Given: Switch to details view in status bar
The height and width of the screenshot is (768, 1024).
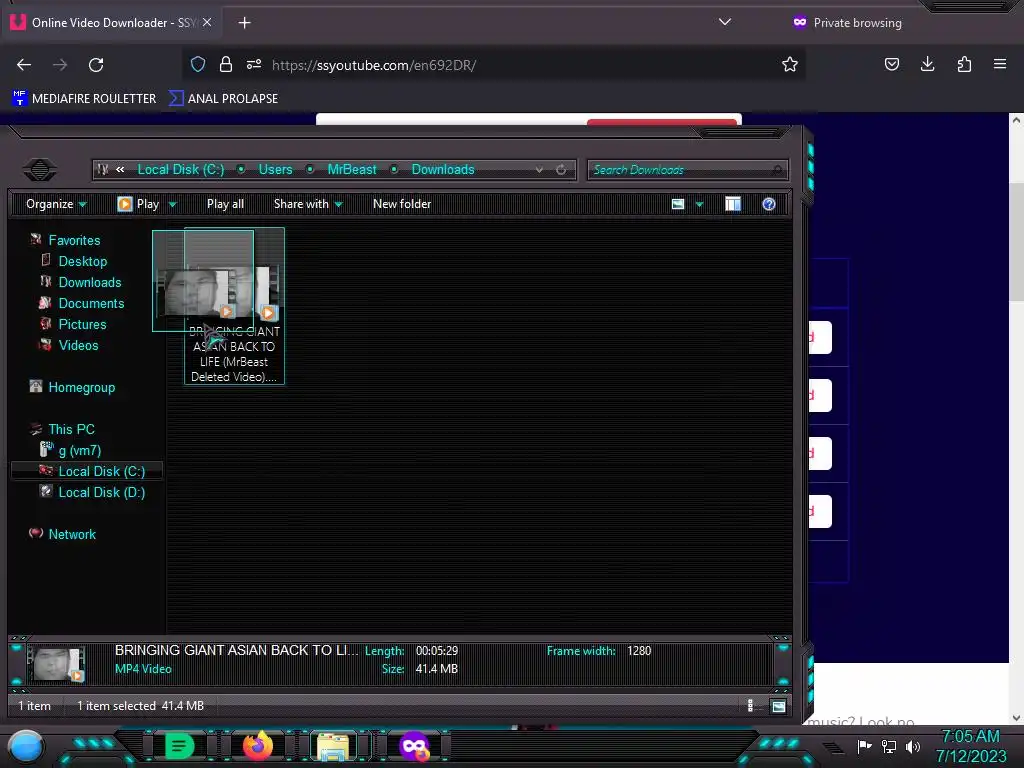Looking at the screenshot, I should (x=750, y=705).
